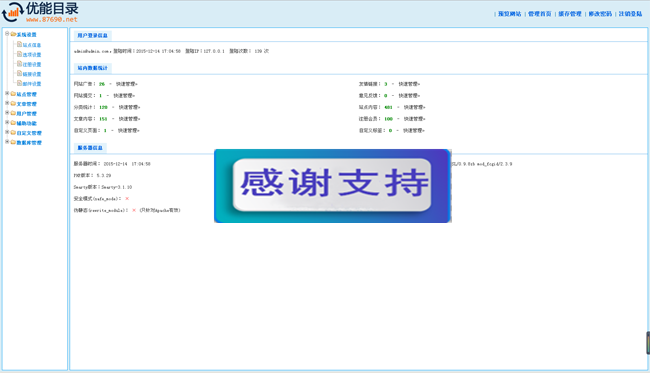This screenshot has width=650, height=373.
Task: Click the 自定义管理 folder icon
Action: click(x=13, y=133)
